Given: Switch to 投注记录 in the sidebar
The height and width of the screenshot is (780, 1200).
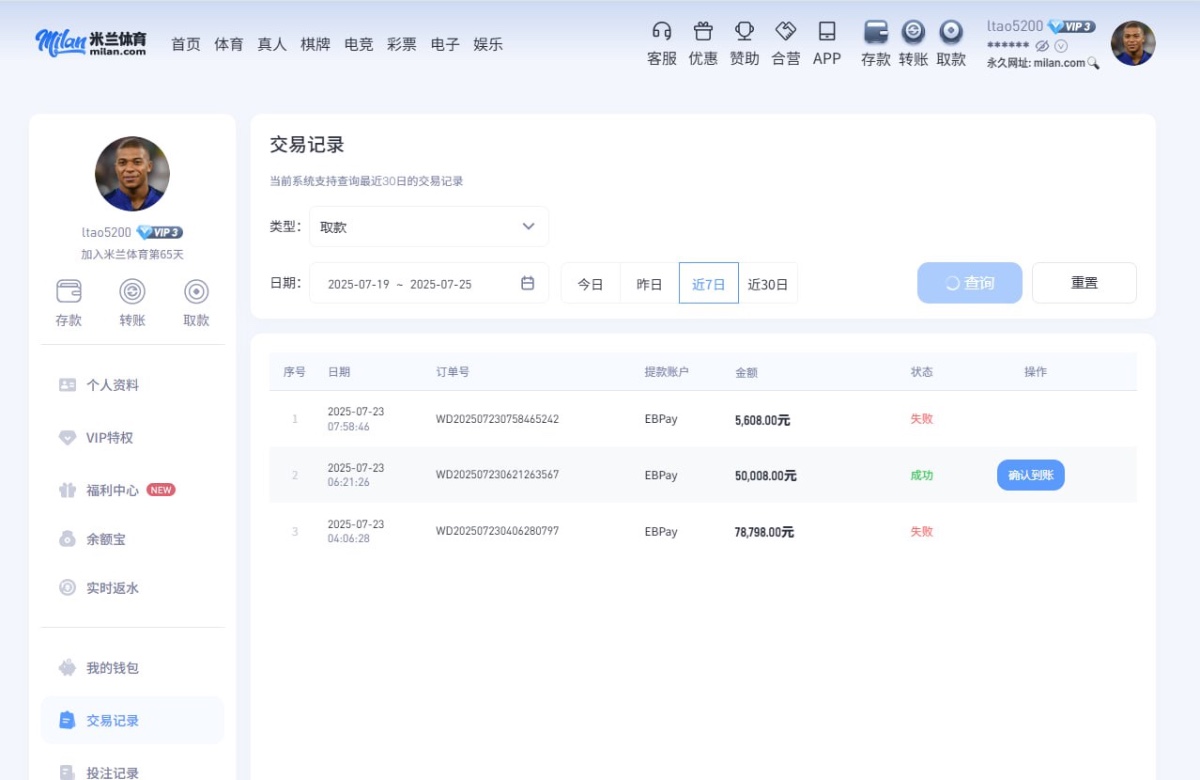Looking at the screenshot, I should [x=114, y=771].
